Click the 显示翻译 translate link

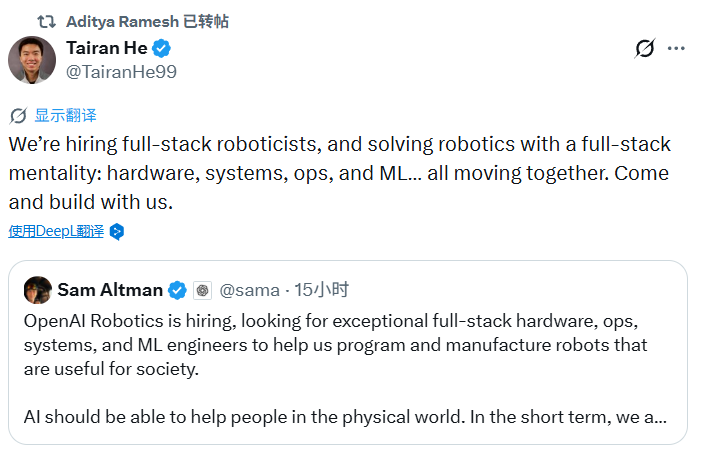[x=66, y=116]
